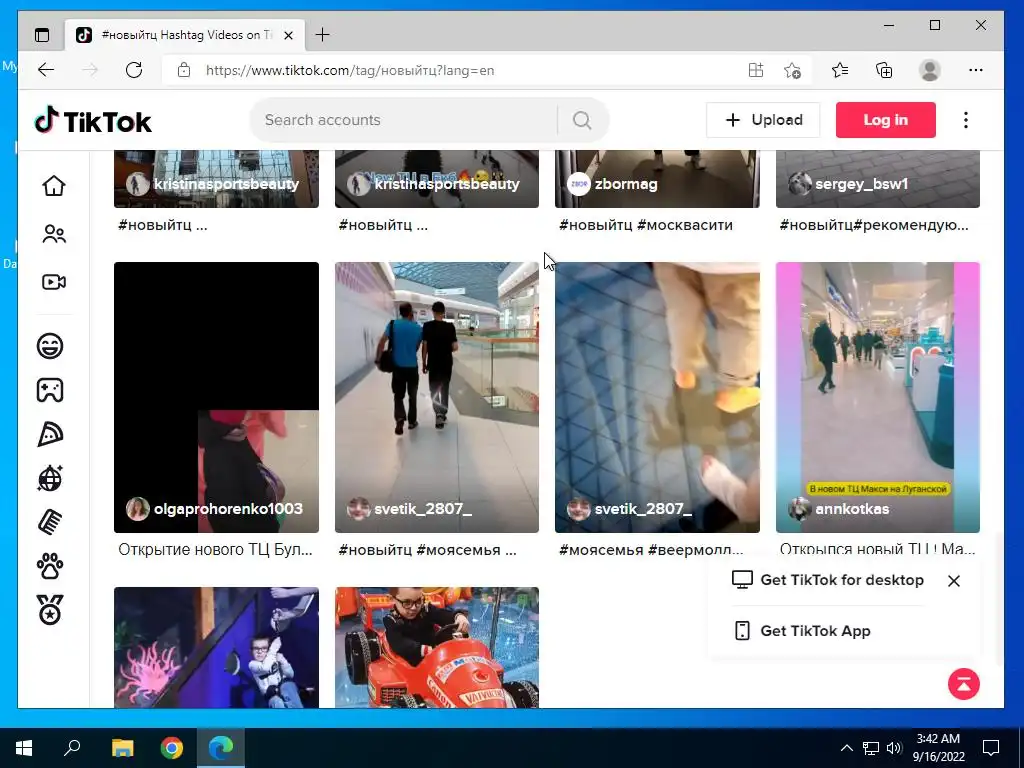Screen dimensions: 1024x768
Task: Open Edge tab actions menu icon
Action: 42,35
